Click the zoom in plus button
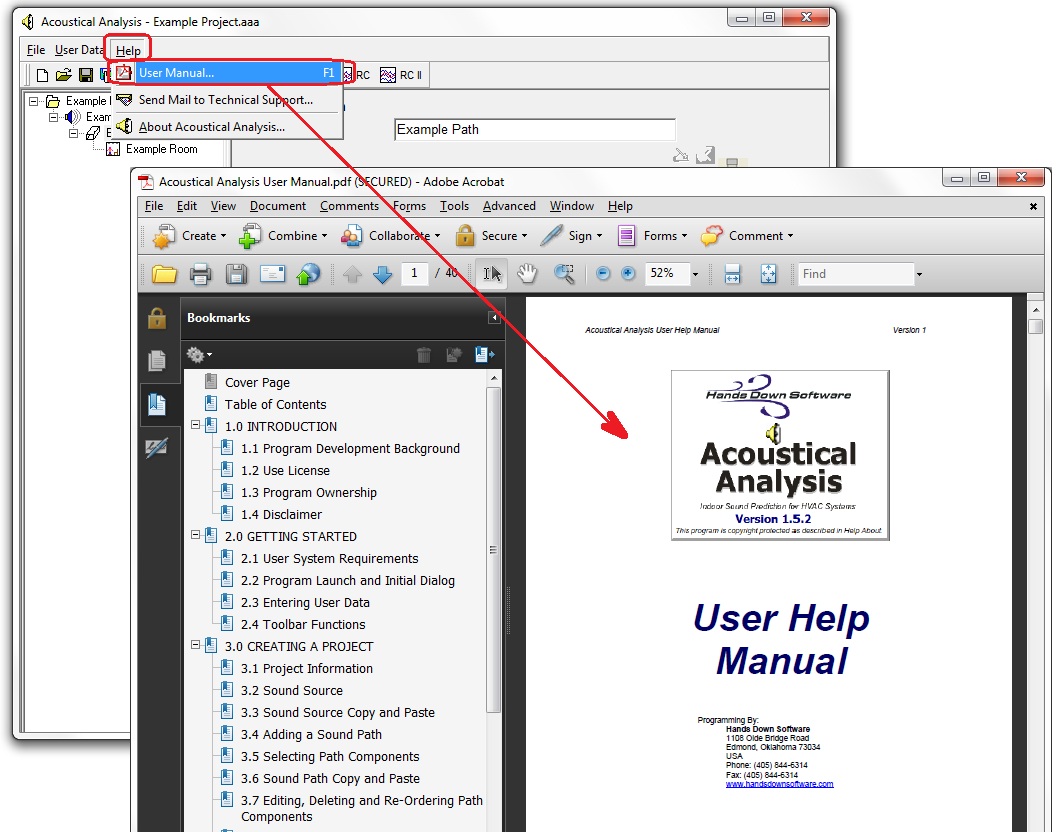Viewport: 1057px width, 832px height. (x=628, y=273)
